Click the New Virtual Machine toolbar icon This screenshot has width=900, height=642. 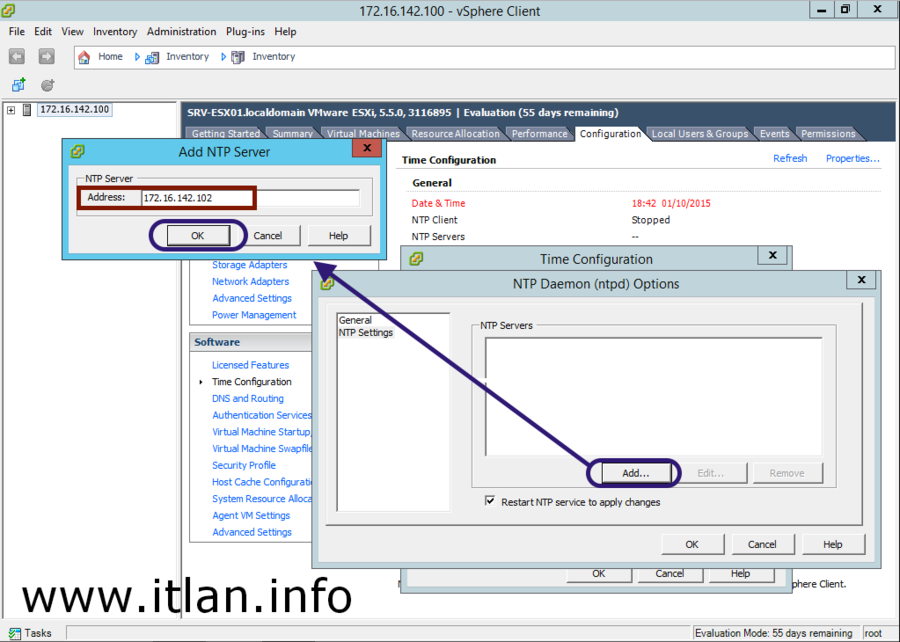[18, 85]
